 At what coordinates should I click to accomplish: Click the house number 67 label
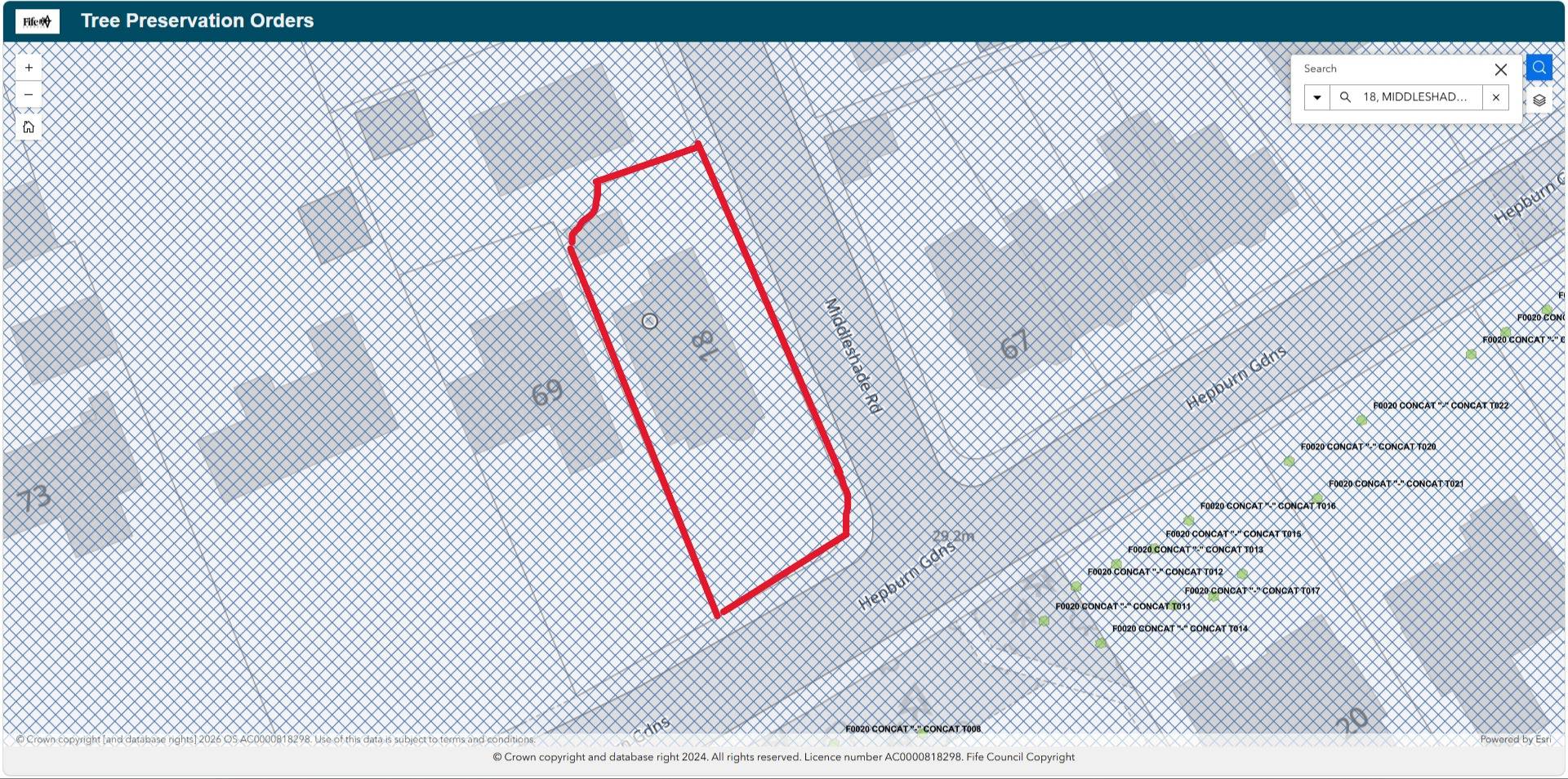click(x=1014, y=345)
